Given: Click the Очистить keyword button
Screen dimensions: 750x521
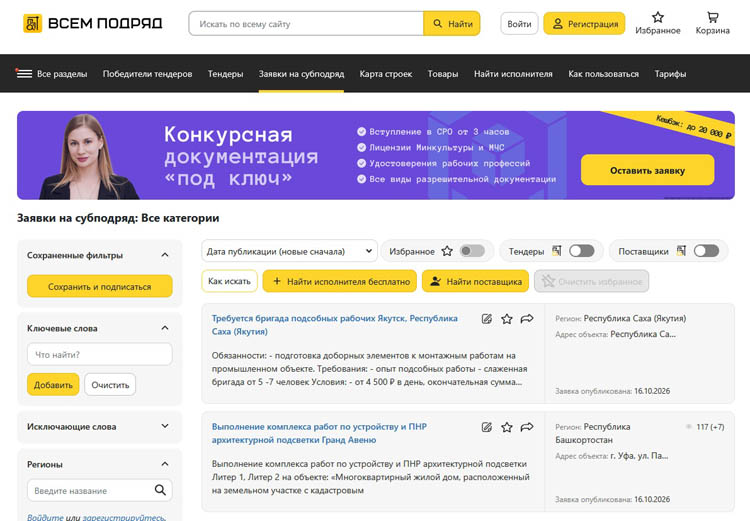Looking at the screenshot, I should point(110,385).
